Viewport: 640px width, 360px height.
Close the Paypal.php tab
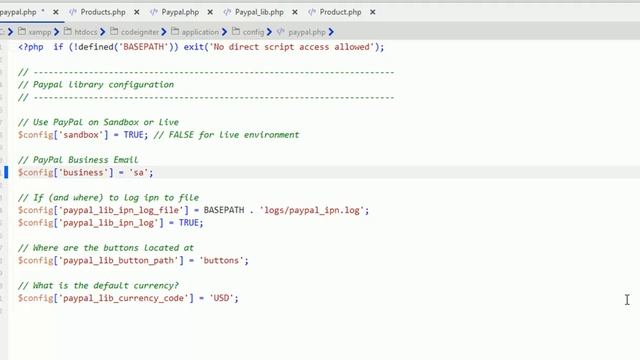coord(210,12)
